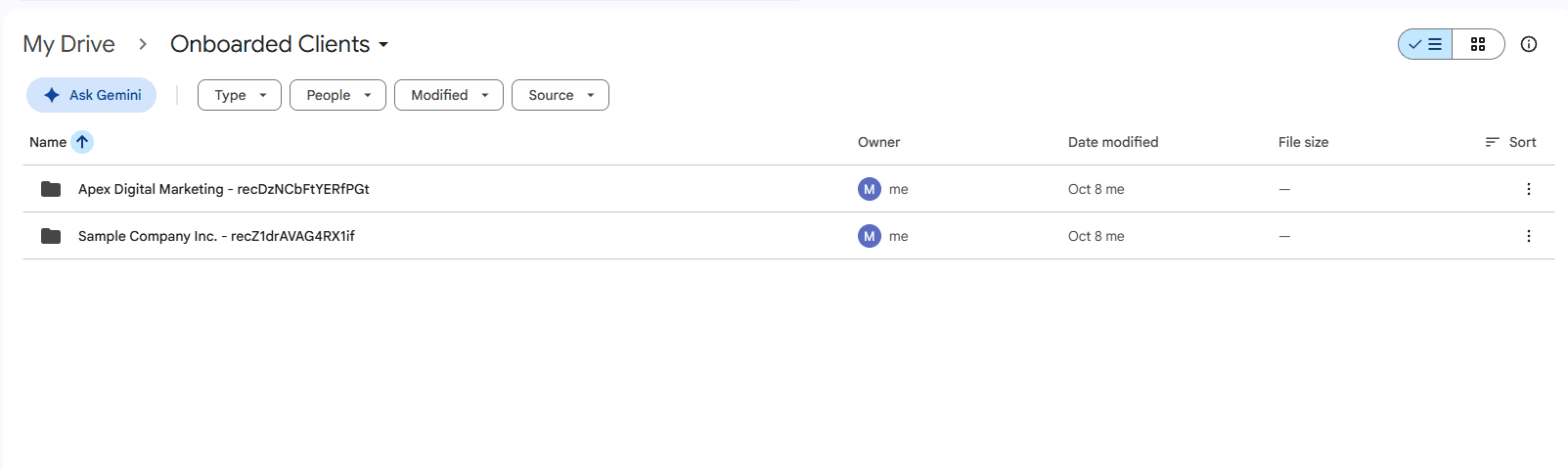Open the Sort options
1568x470 pixels.
1510,142
